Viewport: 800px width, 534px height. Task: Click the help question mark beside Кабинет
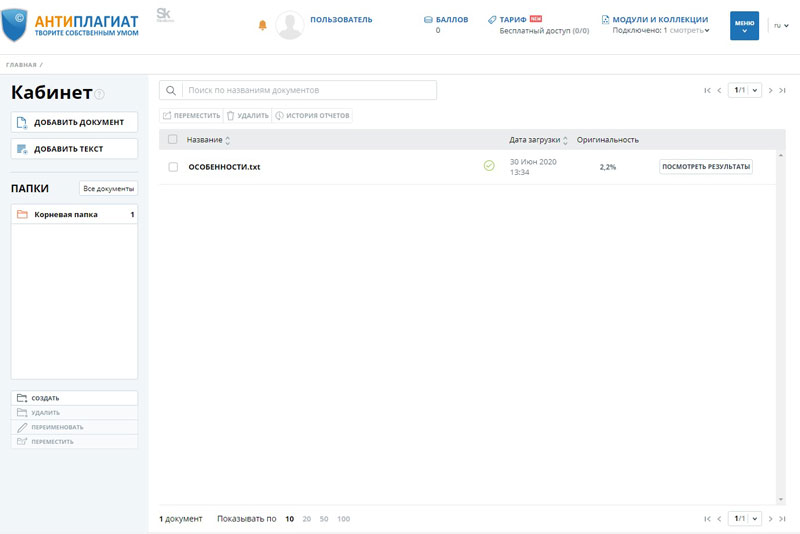[x=100, y=94]
